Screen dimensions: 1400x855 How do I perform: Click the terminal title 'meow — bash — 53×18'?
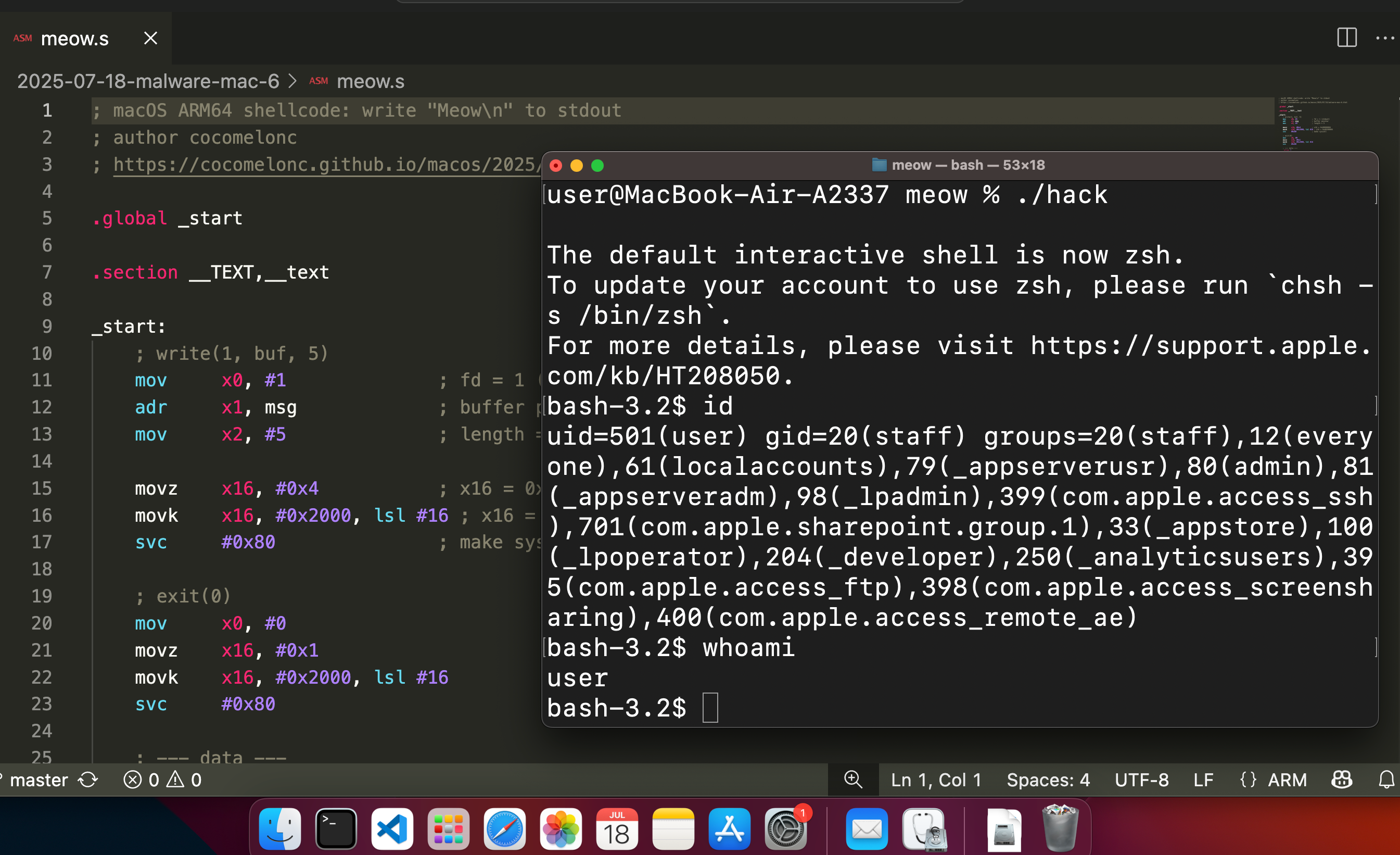click(x=968, y=165)
